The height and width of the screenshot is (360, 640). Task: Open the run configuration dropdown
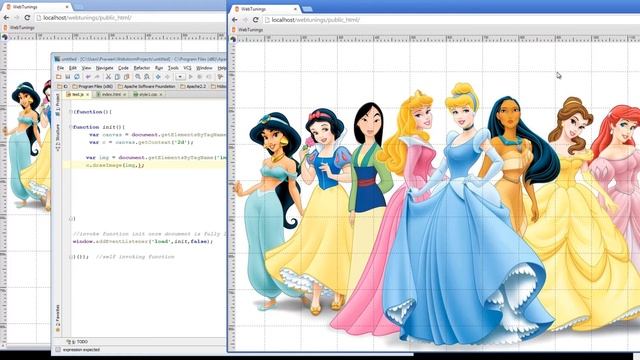pyautogui.click(x=180, y=77)
